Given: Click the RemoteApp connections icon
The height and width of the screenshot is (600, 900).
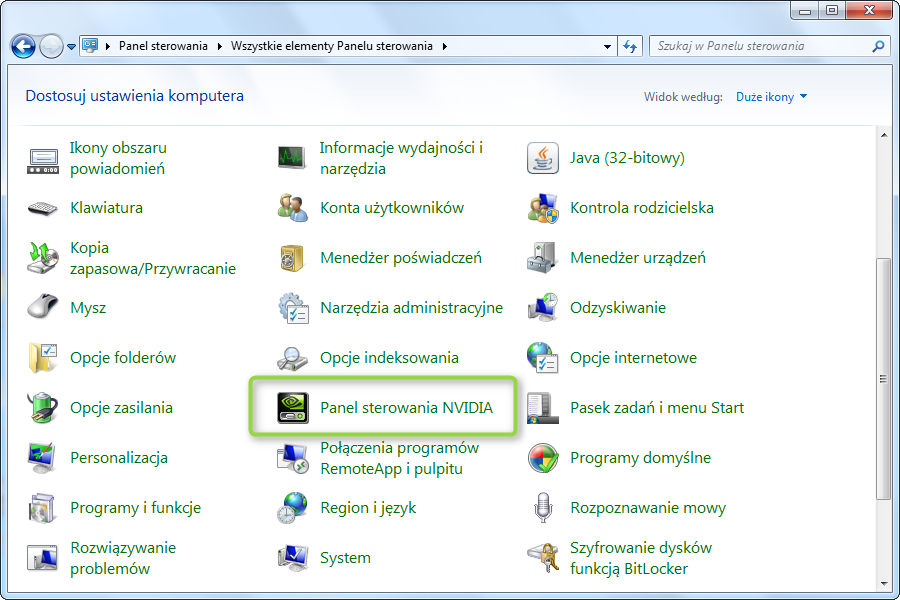Looking at the screenshot, I should (293, 458).
